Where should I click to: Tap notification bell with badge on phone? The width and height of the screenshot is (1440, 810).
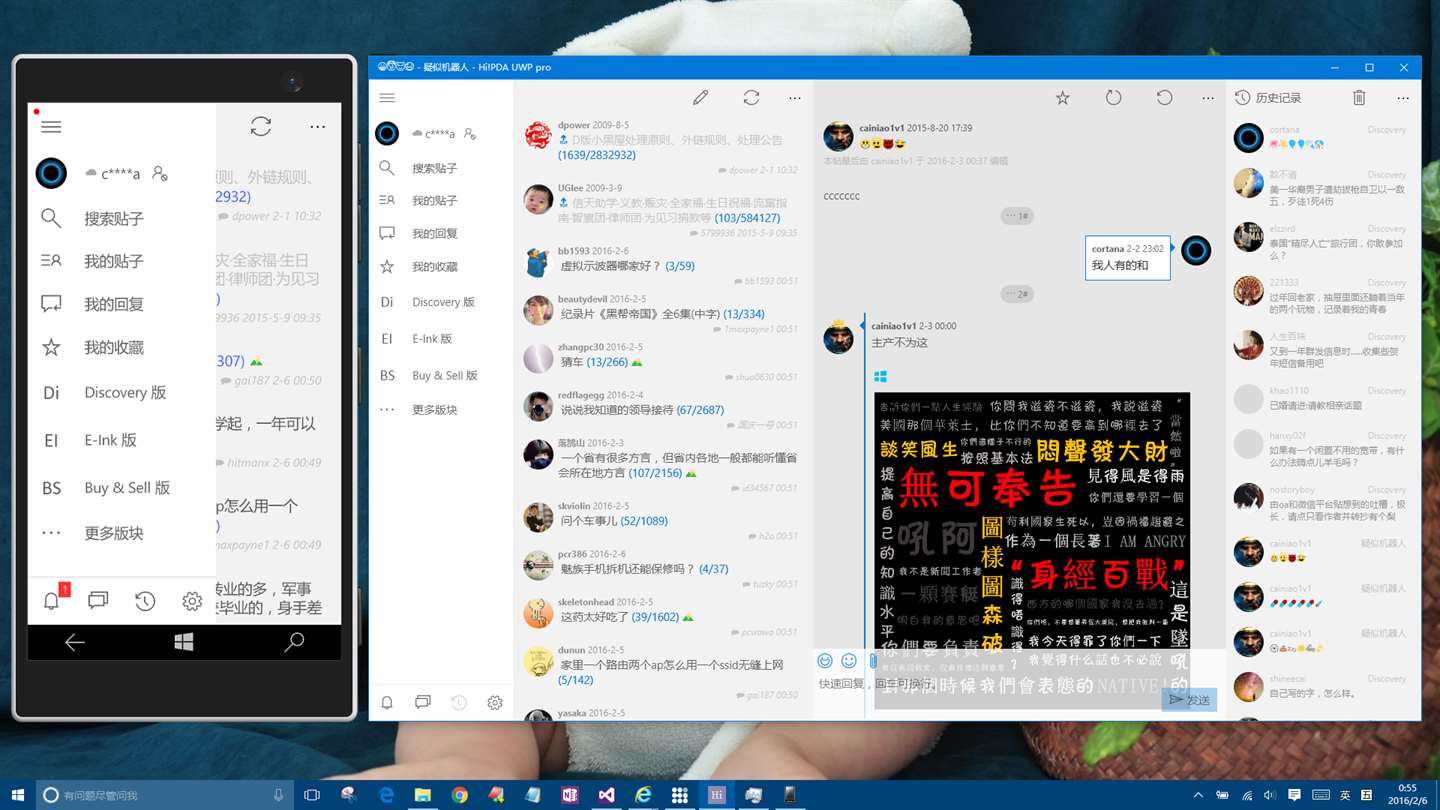click(x=52, y=601)
